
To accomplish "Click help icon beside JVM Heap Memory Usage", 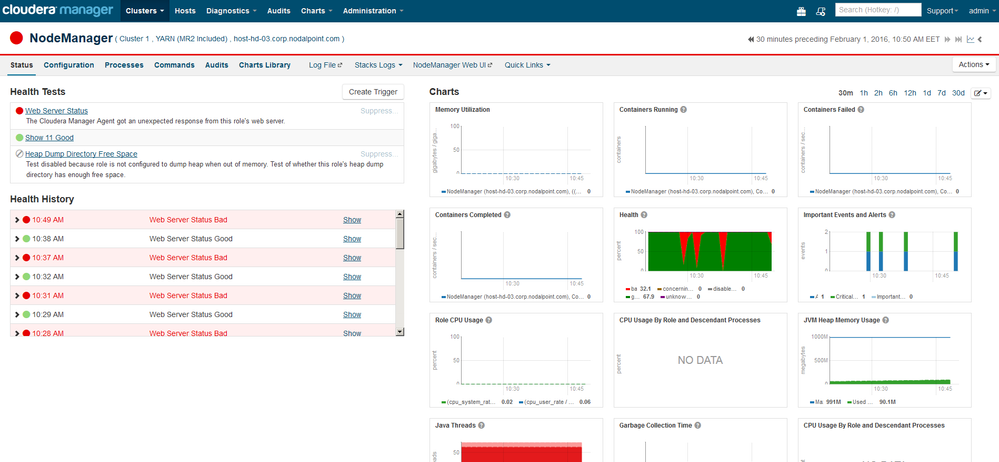I will pos(887,320).
